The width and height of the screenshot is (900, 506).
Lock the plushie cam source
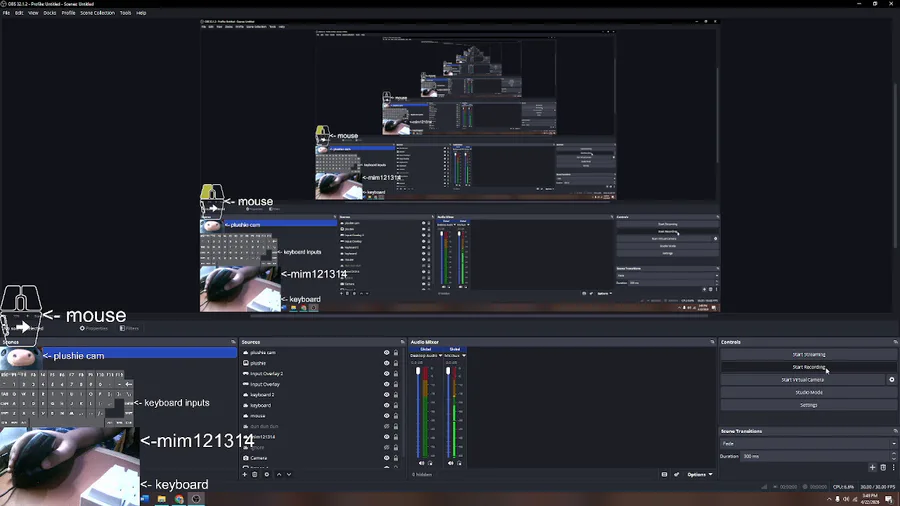(x=395, y=353)
